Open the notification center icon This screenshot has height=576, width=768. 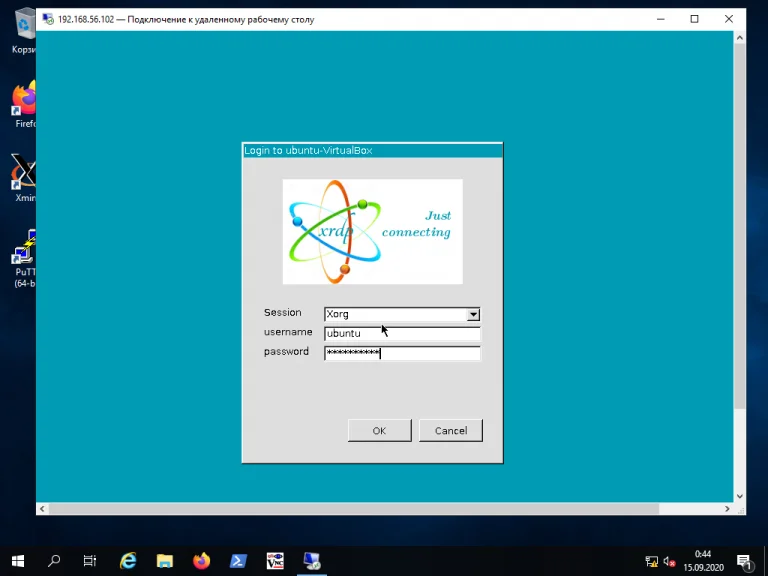(744, 561)
